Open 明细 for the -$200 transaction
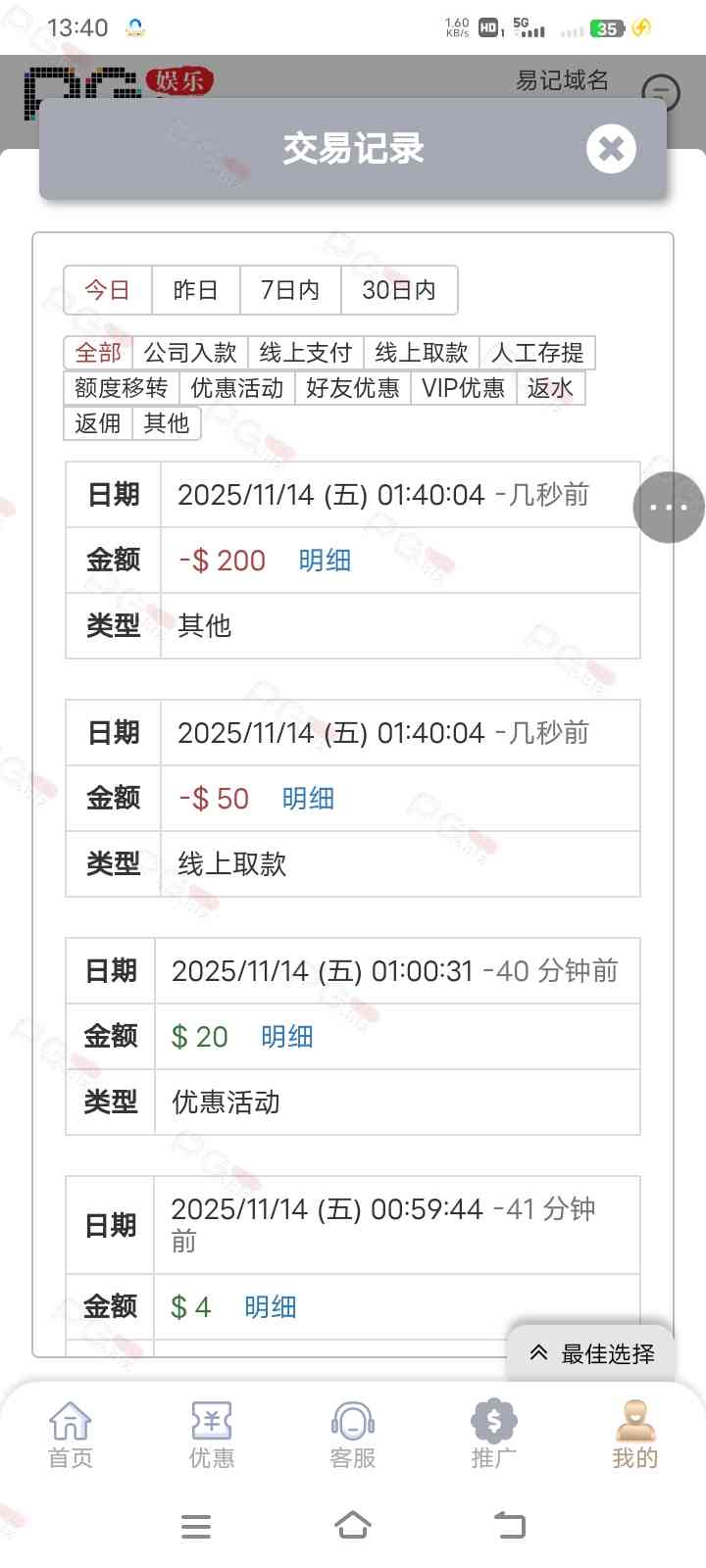Screen dimensions: 706x1568 [x=325, y=561]
